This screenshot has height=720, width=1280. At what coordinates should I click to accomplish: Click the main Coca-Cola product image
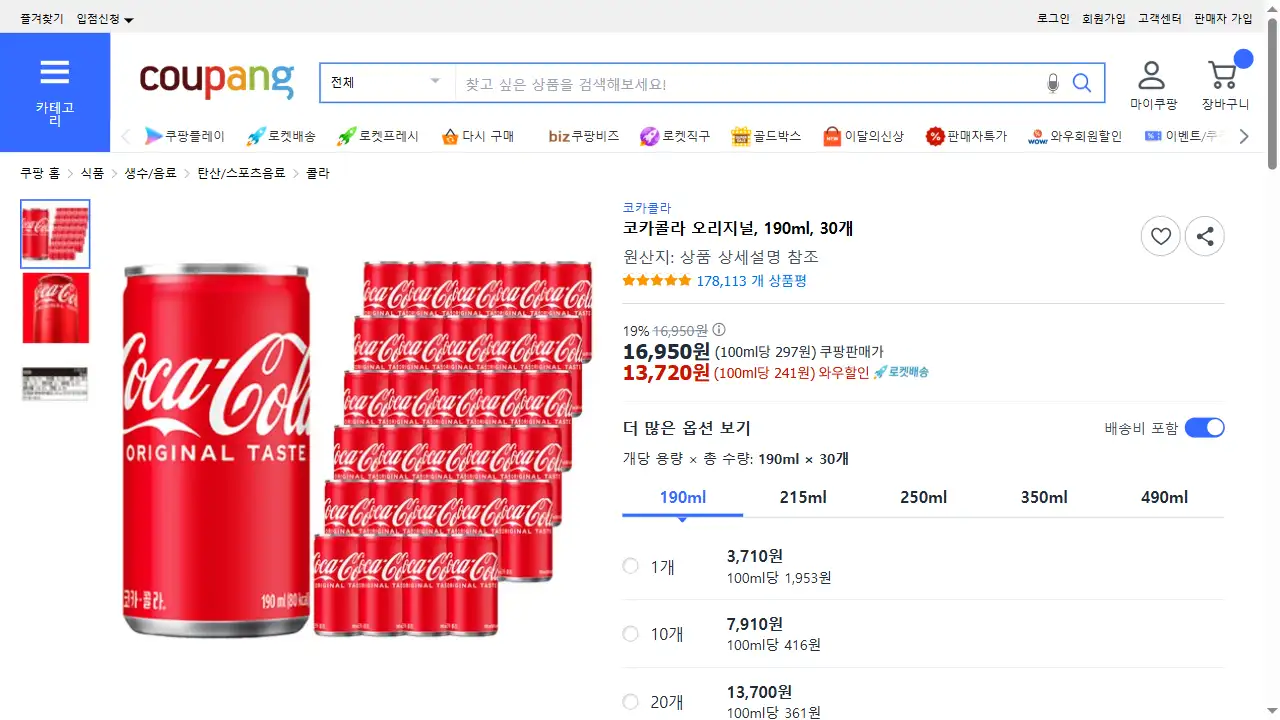(x=357, y=450)
